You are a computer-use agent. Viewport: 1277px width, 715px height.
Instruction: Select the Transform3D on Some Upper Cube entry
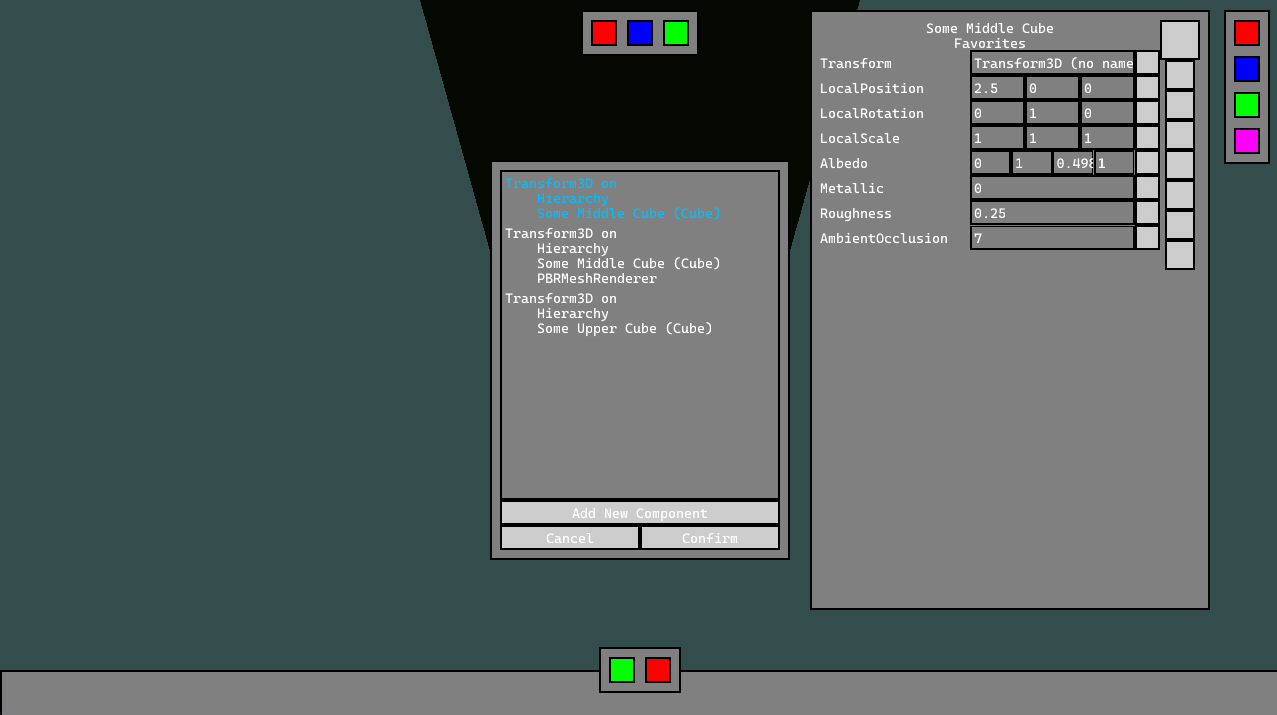click(x=608, y=314)
